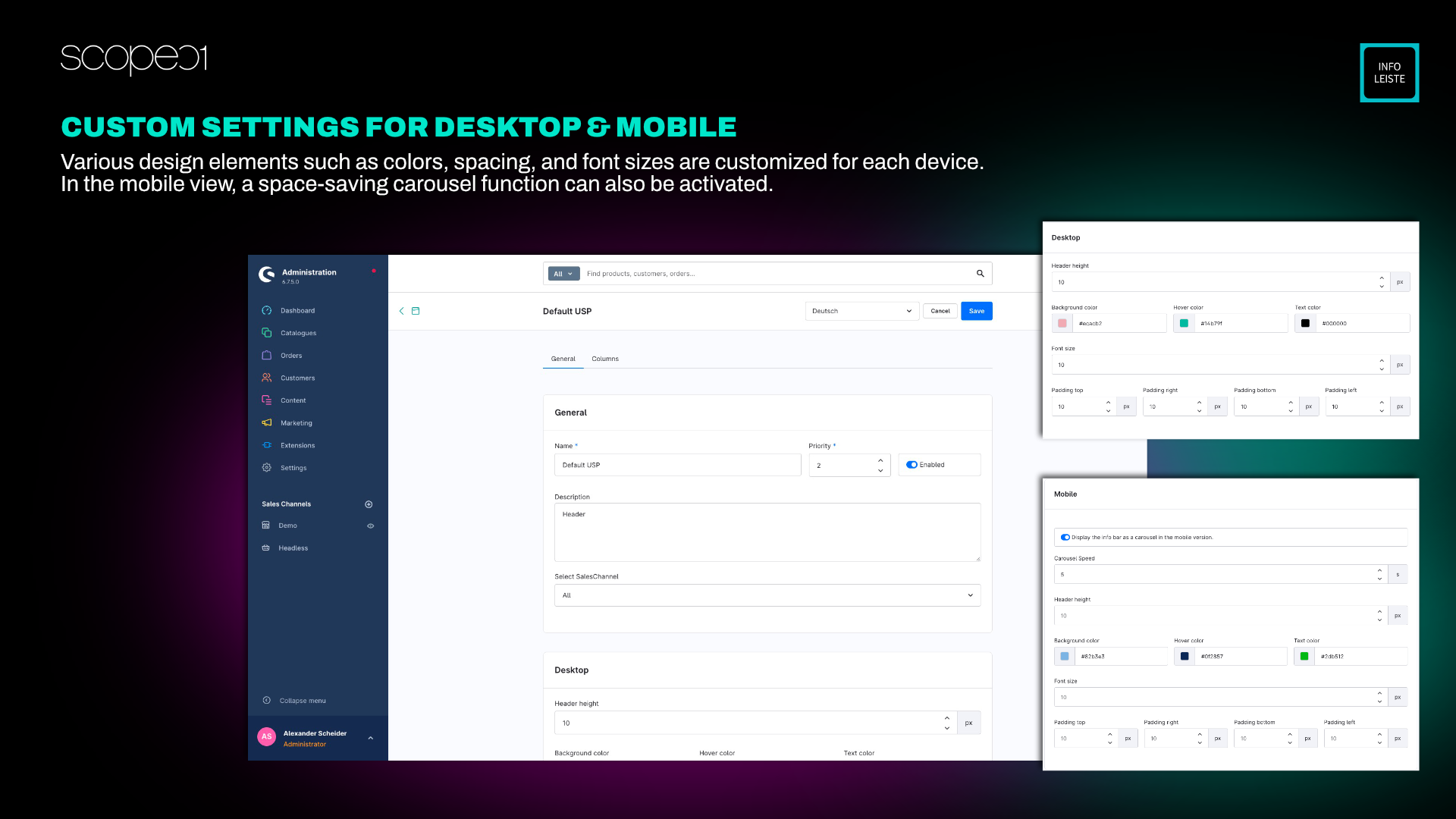
Task: Go back using the left arrow icon
Action: pos(402,311)
